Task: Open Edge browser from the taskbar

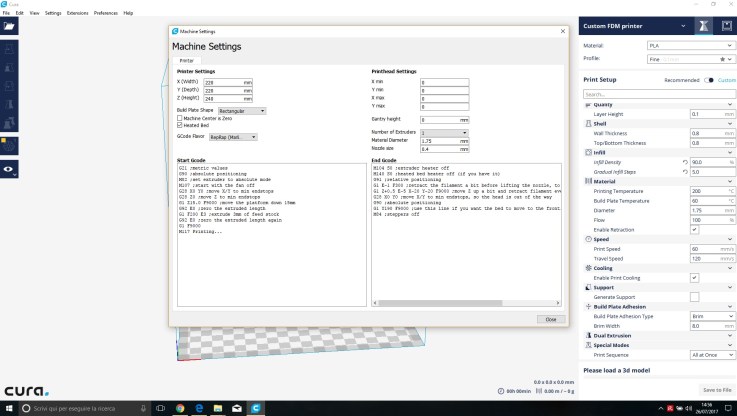Action: point(199,408)
